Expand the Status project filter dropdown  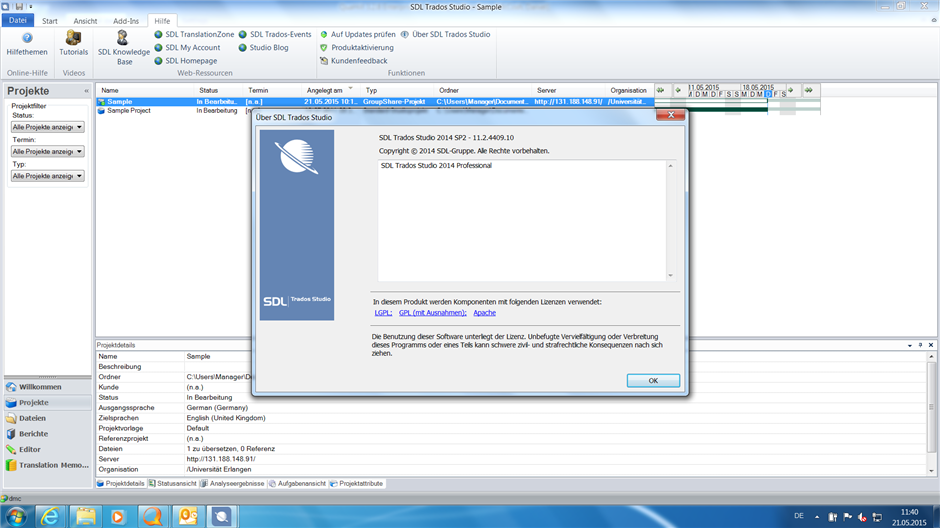pyautogui.click(x=80, y=127)
